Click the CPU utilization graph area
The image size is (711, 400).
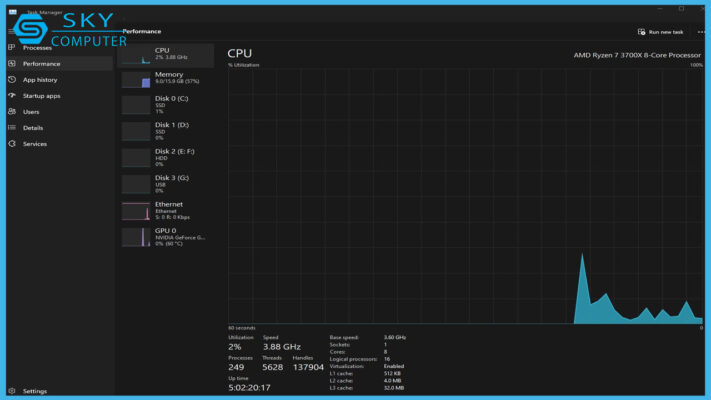click(x=464, y=196)
